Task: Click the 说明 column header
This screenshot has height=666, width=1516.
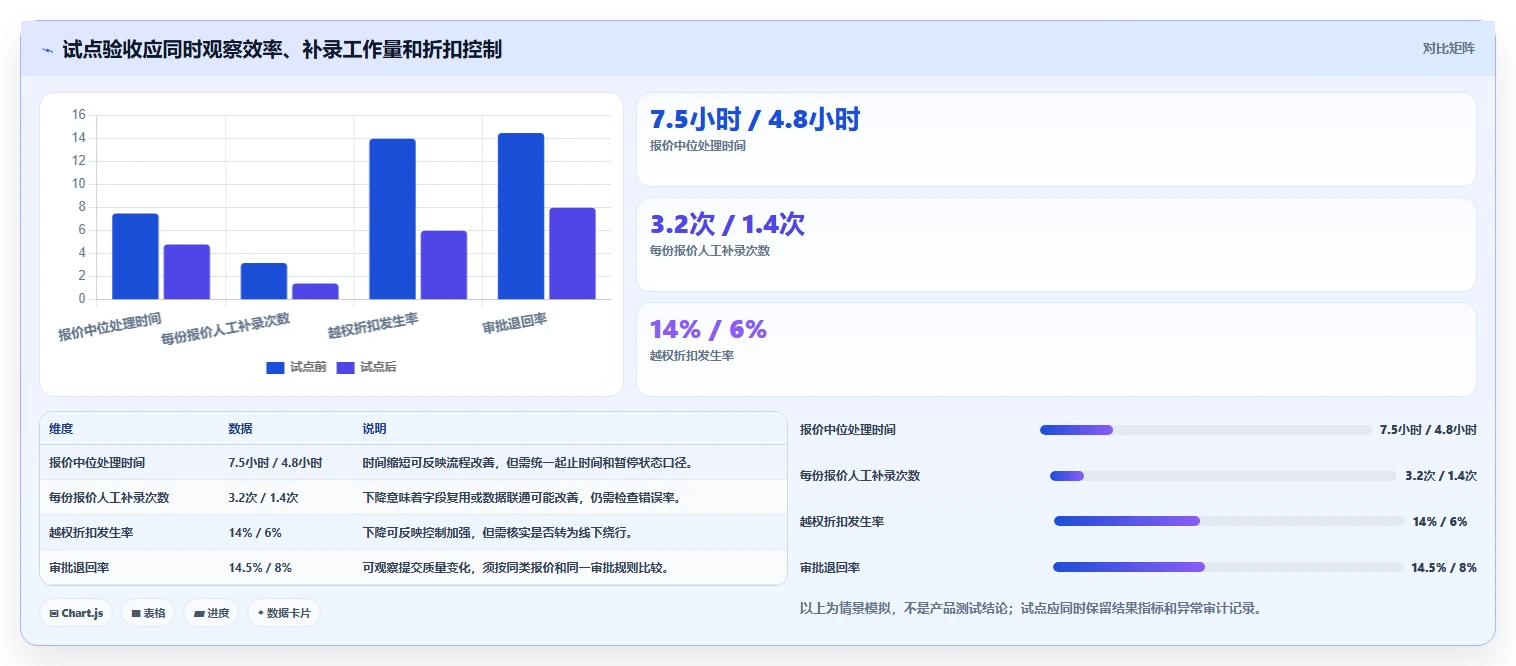Action: pos(374,429)
